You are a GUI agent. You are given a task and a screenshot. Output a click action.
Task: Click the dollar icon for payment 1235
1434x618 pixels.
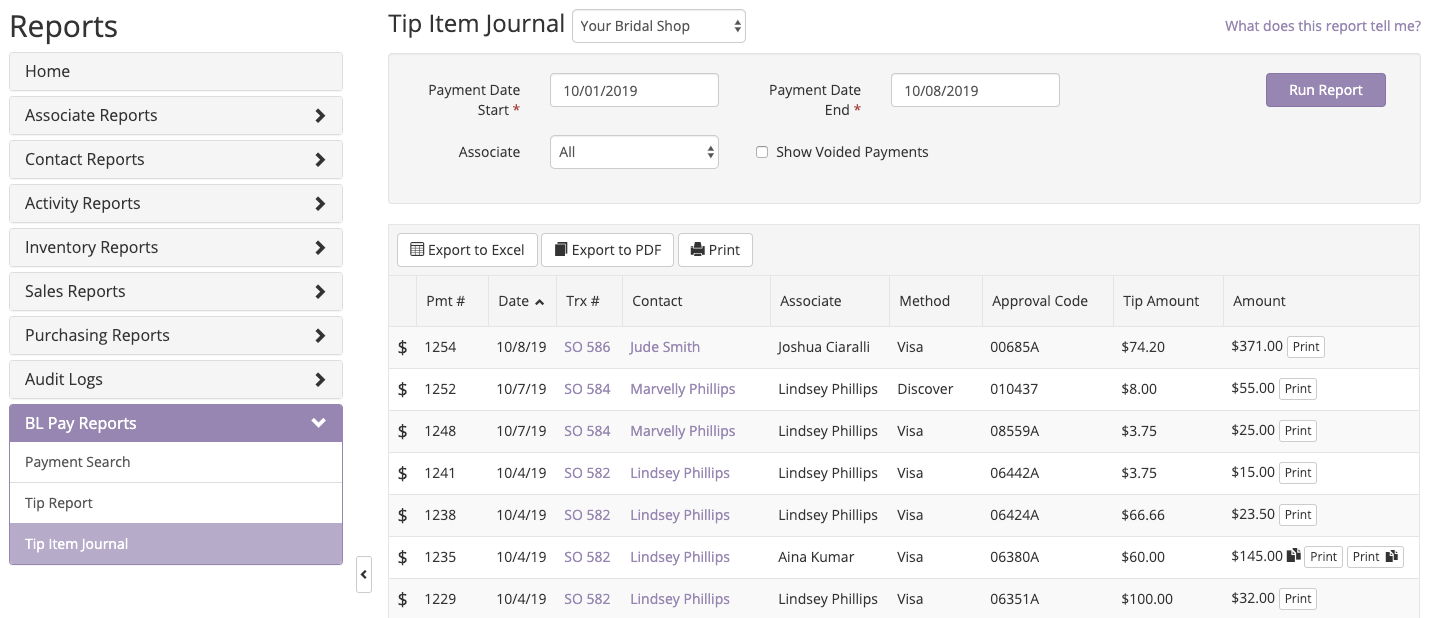coord(402,557)
